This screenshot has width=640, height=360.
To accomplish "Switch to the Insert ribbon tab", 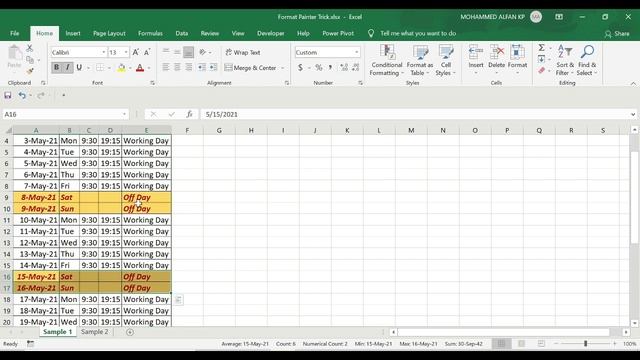I will coord(73,33).
